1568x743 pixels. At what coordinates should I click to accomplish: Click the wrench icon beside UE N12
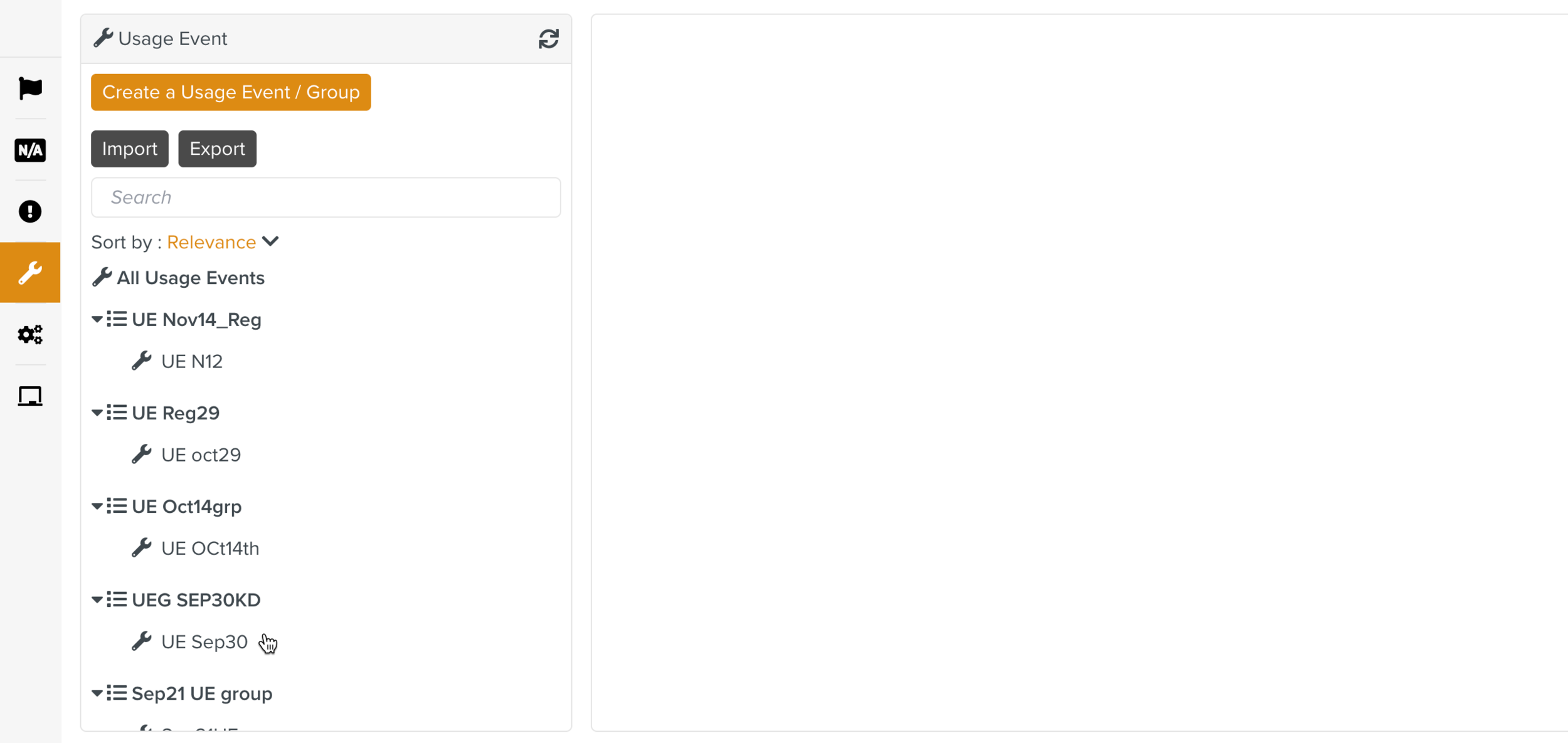[x=142, y=361]
